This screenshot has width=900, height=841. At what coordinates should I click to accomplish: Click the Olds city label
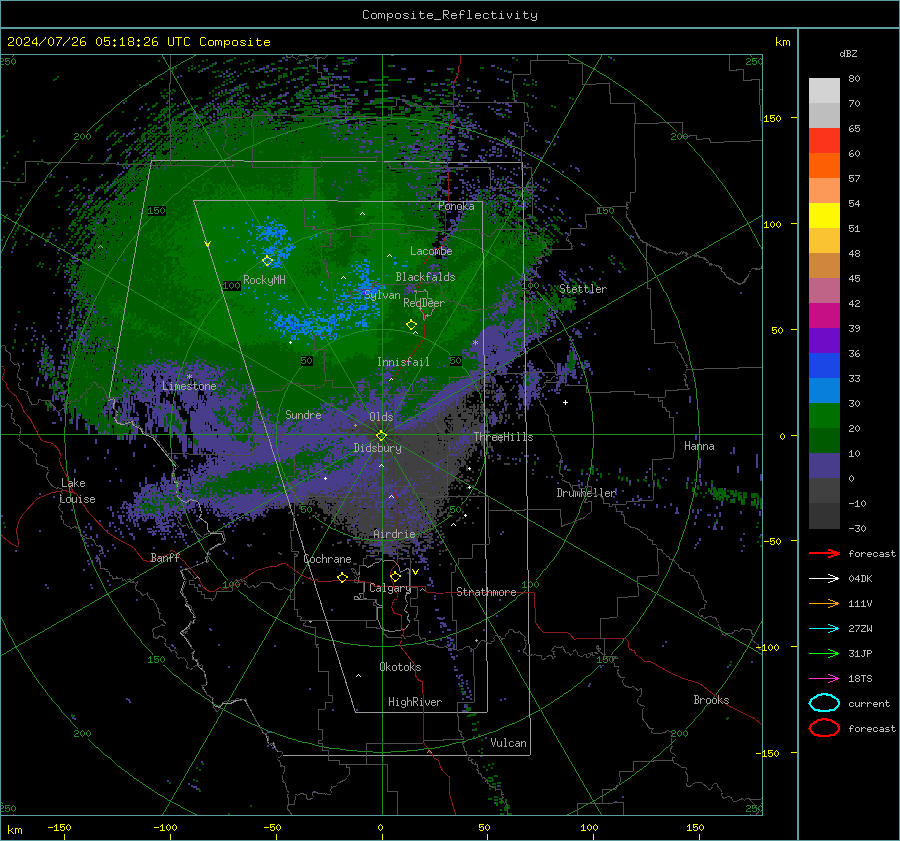381,417
